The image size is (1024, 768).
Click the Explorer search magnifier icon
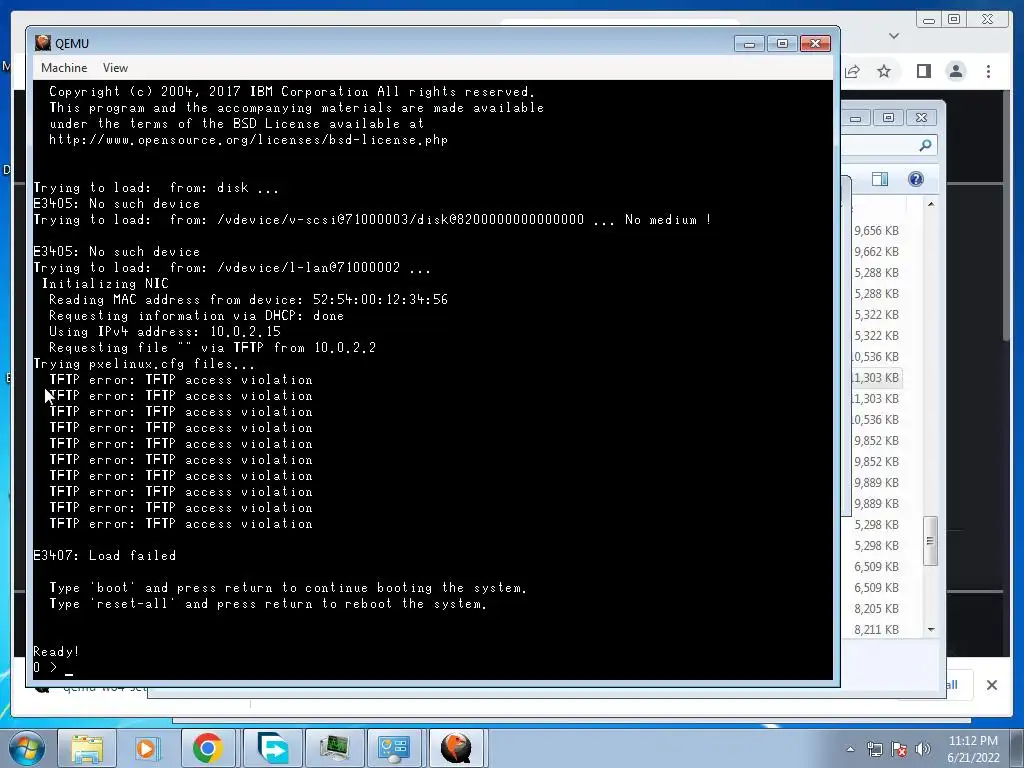[x=925, y=146]
